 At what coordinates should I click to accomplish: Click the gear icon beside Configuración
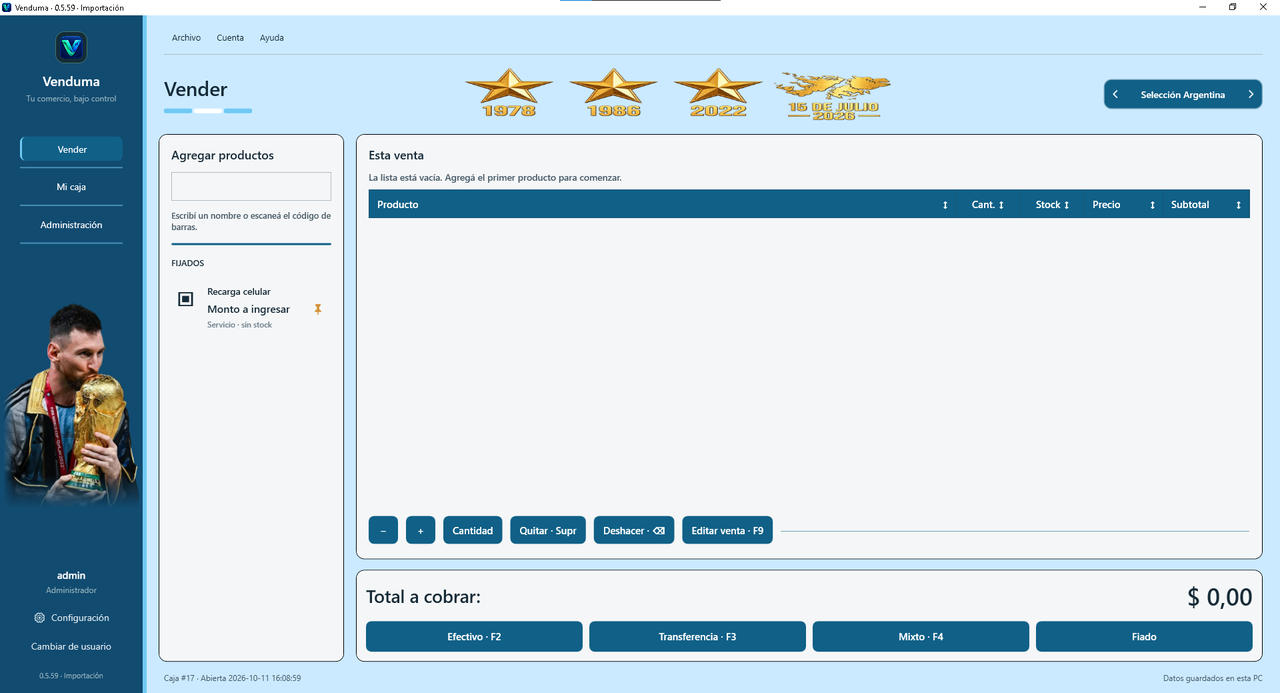(39, 618)
